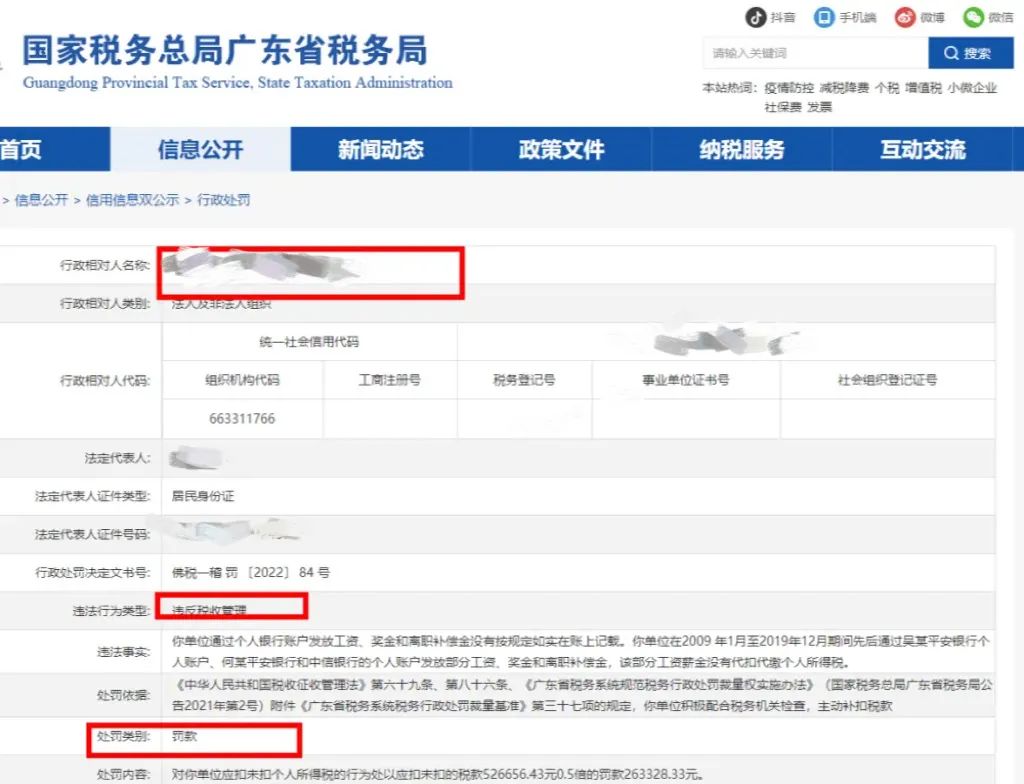The width and height of the screenshot is (1024, 784).
Task: Click the 发票 hot keyword link
Action: click(x=820, y=107)
